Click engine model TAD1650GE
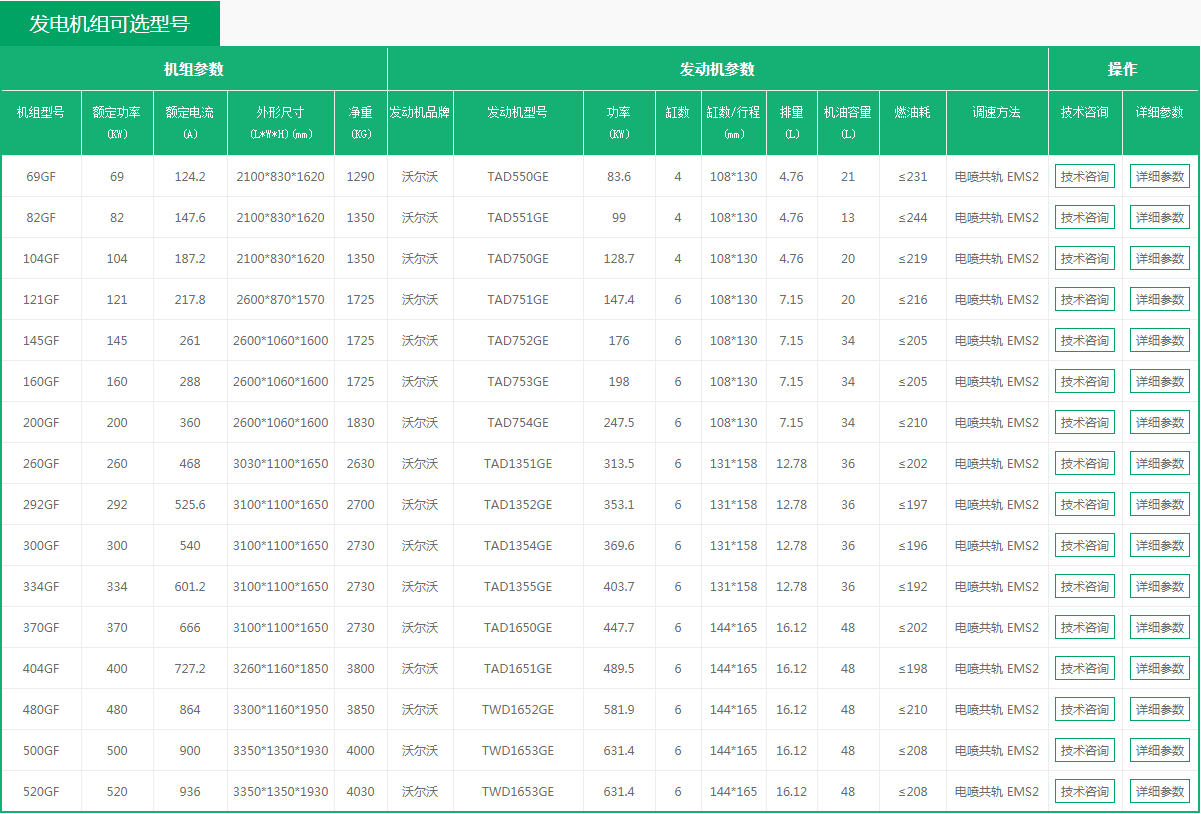This screenshot has width=1201, height=814. tap(518, 628)
